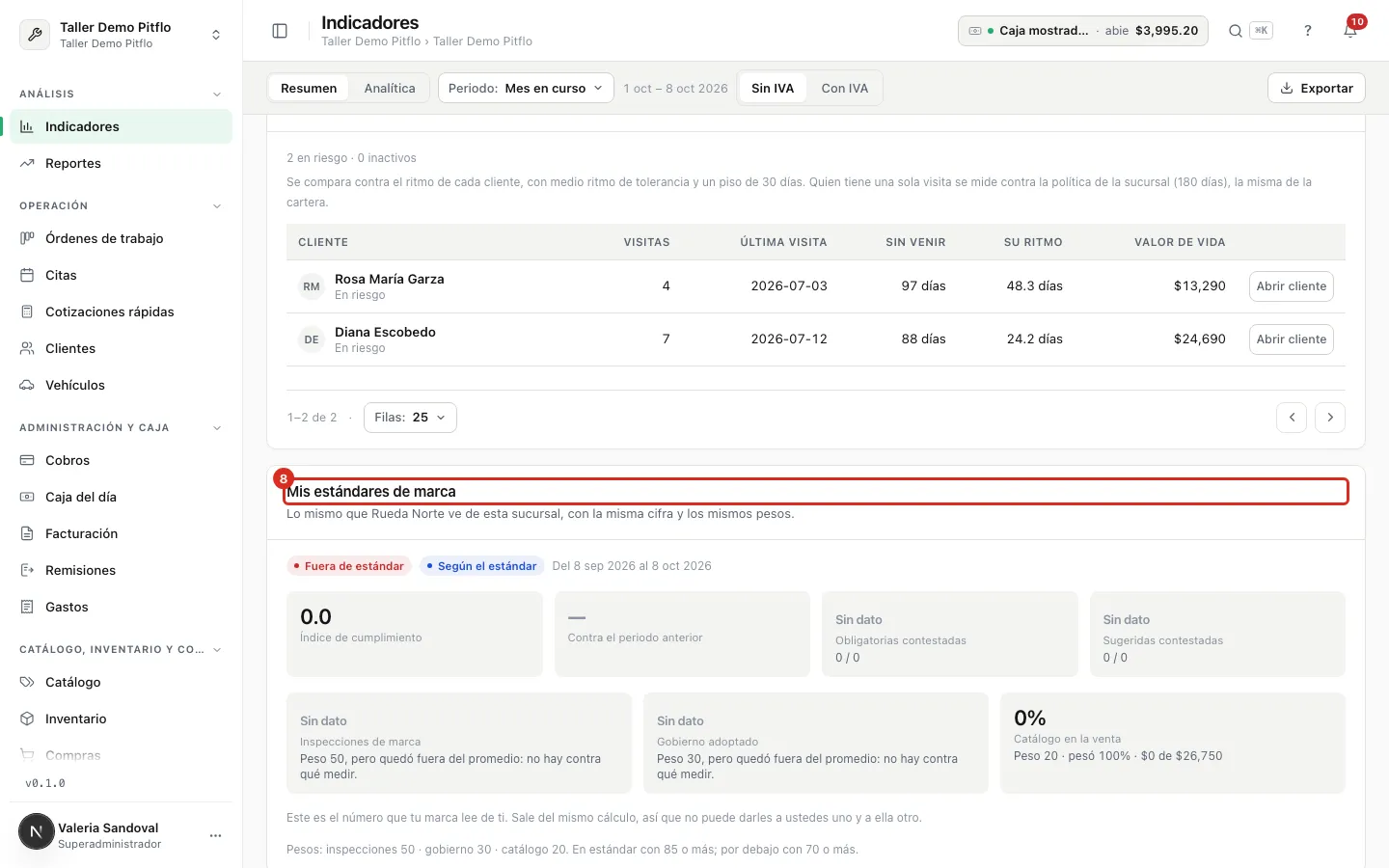
Task: Open Caja del día
Action: coord(121,497)
